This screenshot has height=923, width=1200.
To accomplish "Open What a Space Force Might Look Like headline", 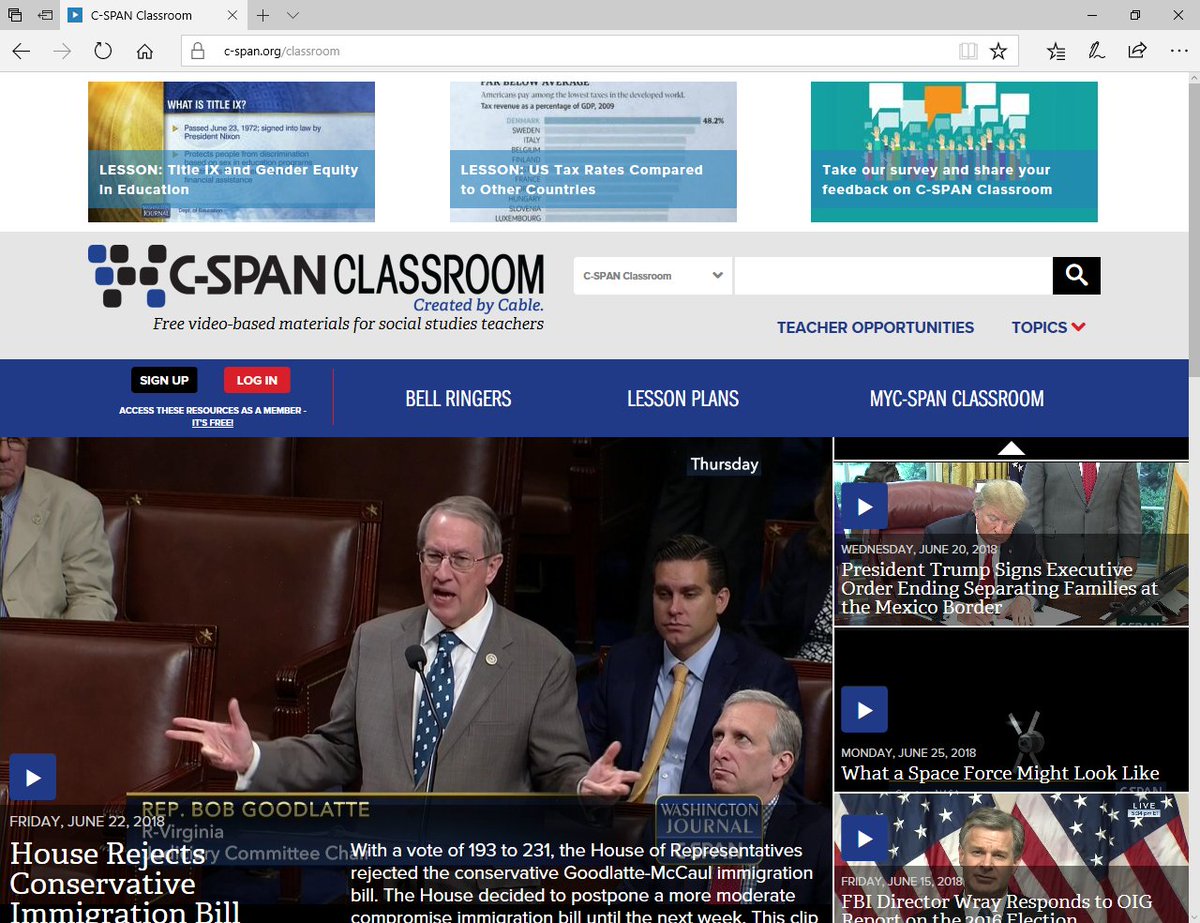I will pyautogui.click(x=1000, y=773).
